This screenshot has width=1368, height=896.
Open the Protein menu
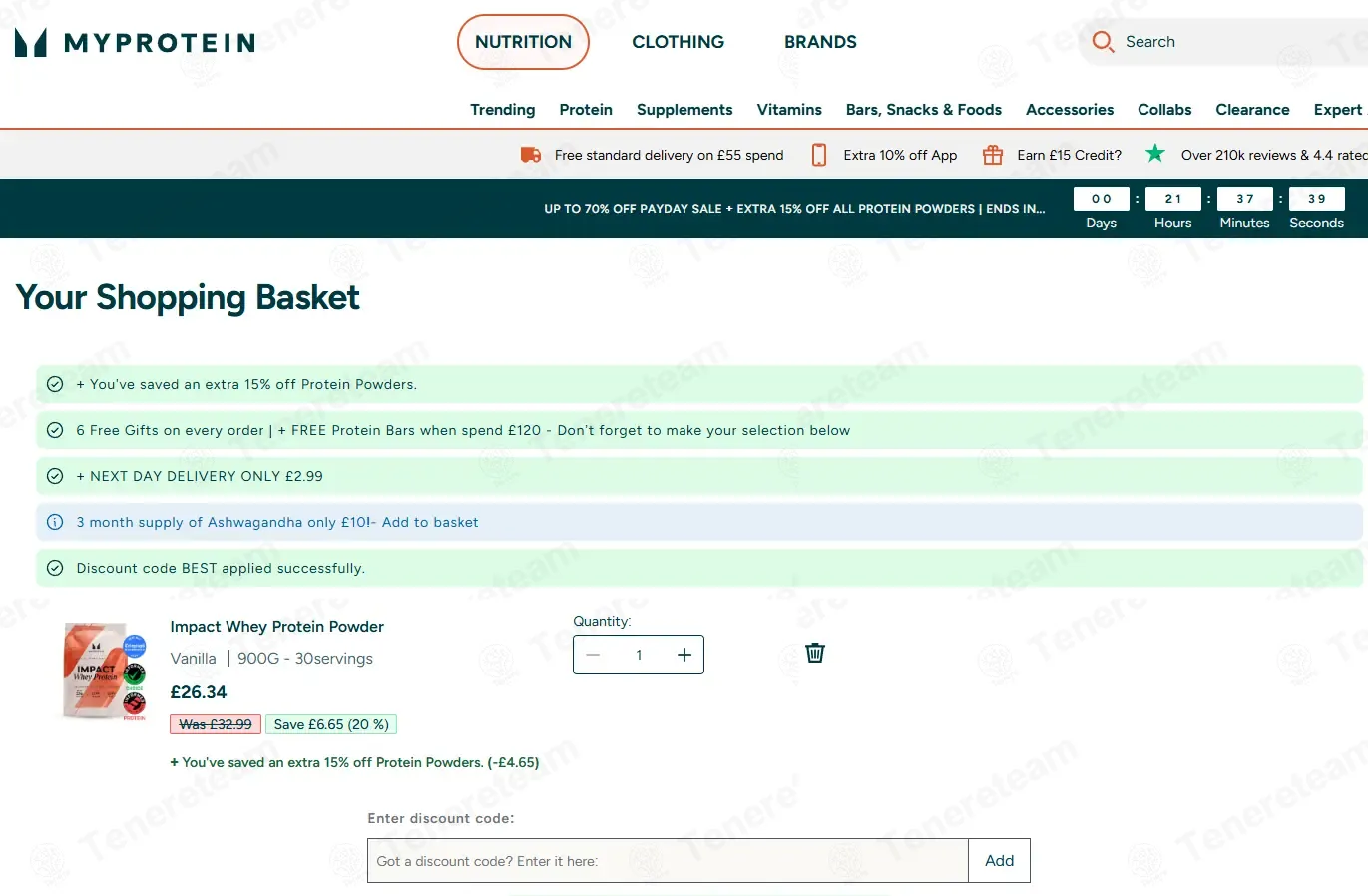click(x=586, y=110)
